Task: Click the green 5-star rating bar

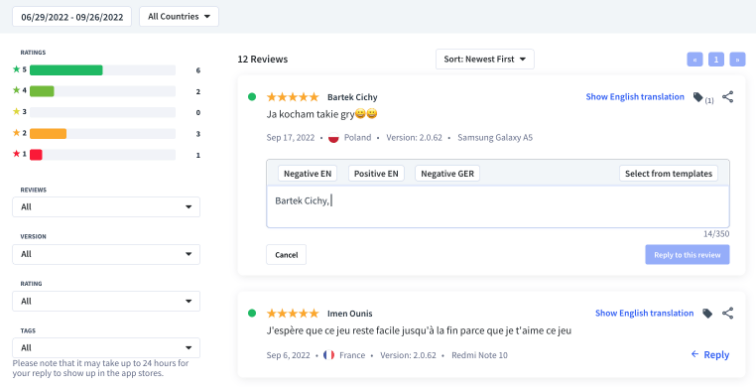Action: 66,70
